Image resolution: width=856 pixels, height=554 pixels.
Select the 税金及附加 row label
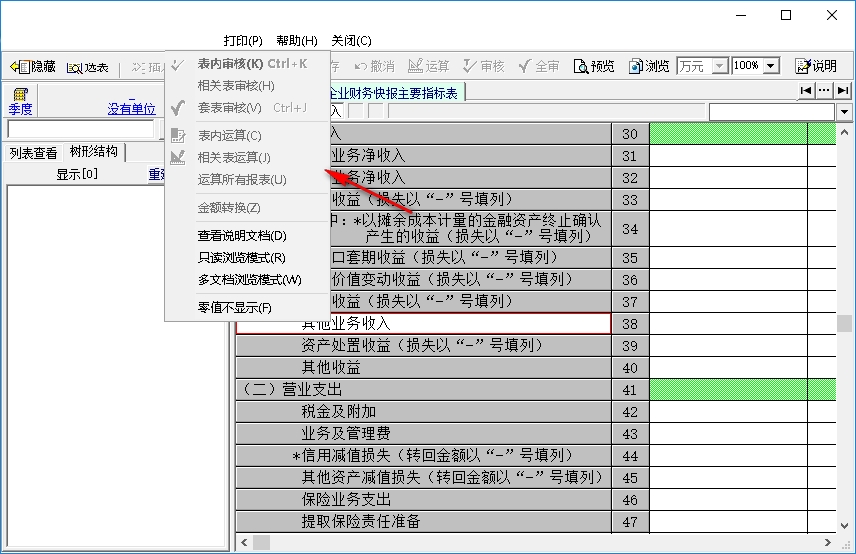coord(423,412)
